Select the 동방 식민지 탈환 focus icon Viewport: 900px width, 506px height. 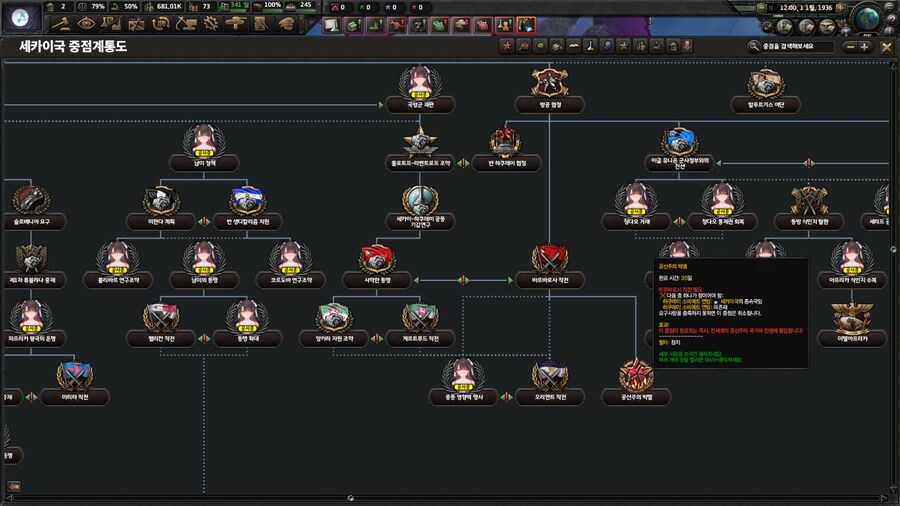809,201
